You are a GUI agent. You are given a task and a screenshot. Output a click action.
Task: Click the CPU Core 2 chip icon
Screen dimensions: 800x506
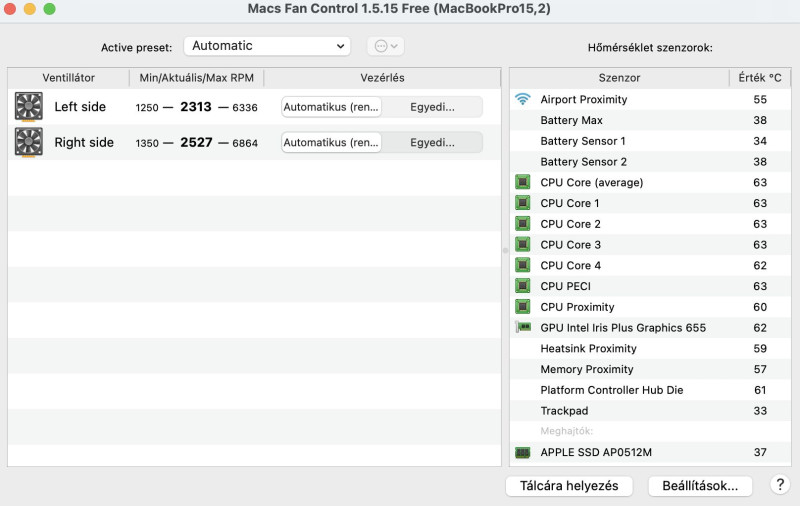coord(522,223)
